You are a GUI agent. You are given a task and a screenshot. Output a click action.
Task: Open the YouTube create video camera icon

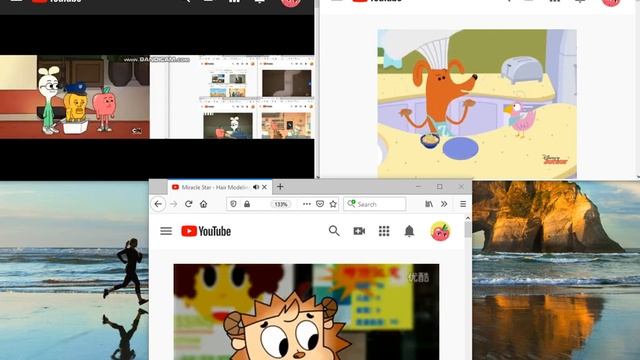(359, 231)
